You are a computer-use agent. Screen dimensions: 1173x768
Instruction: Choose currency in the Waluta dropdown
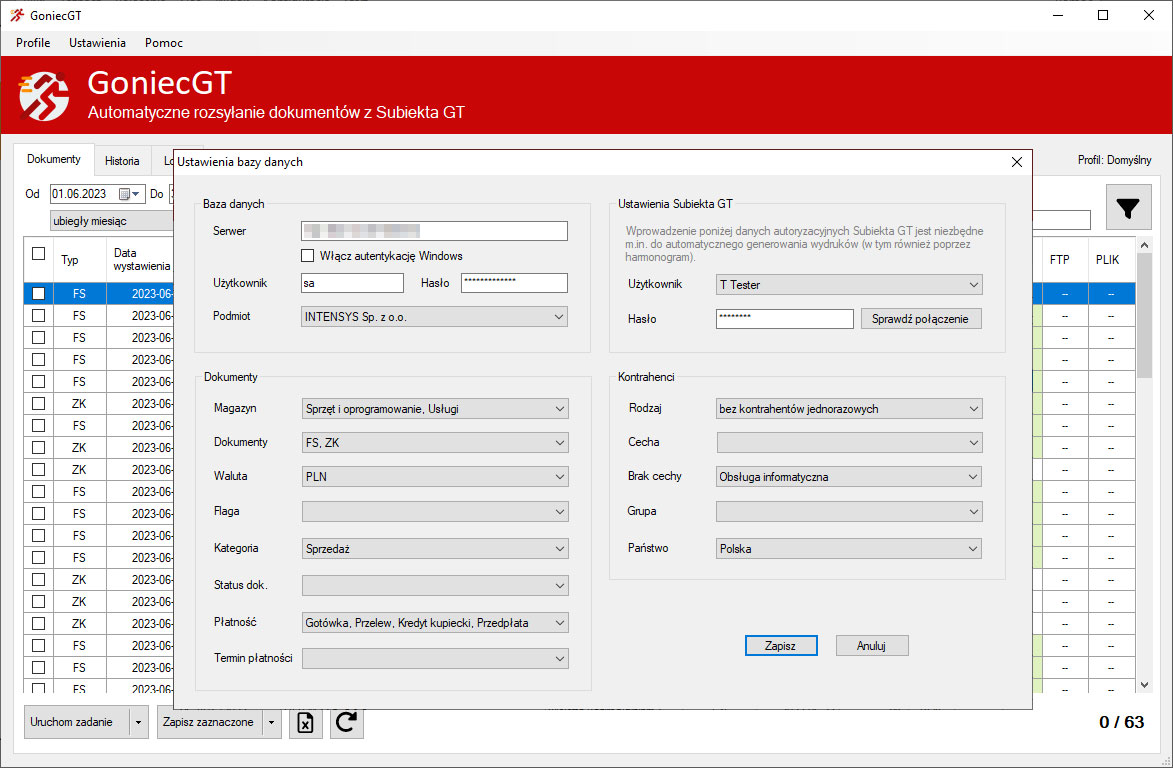[435, 476]
